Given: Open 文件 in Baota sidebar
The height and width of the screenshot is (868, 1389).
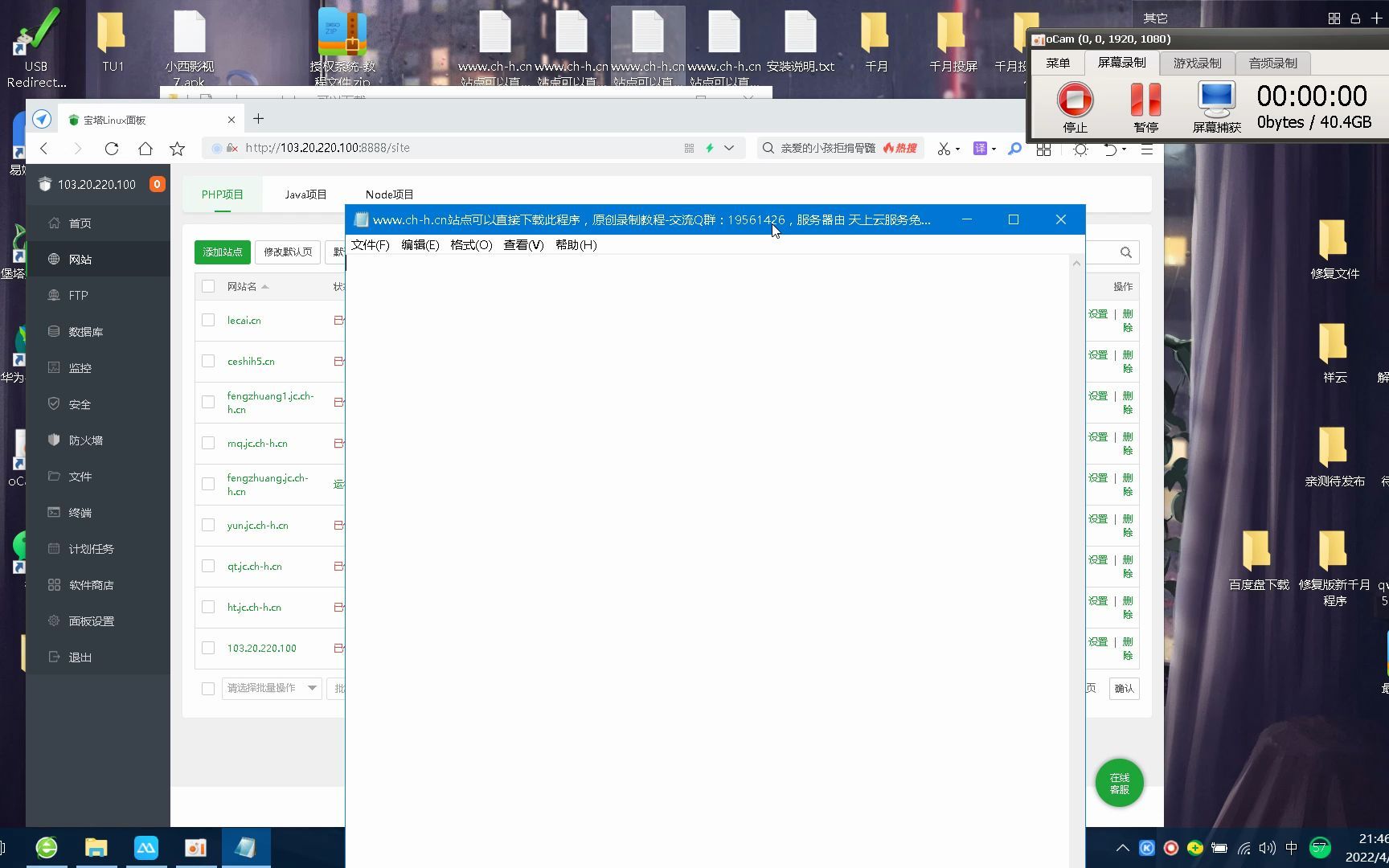Looking at the screenshot, I should coord(80,477).
